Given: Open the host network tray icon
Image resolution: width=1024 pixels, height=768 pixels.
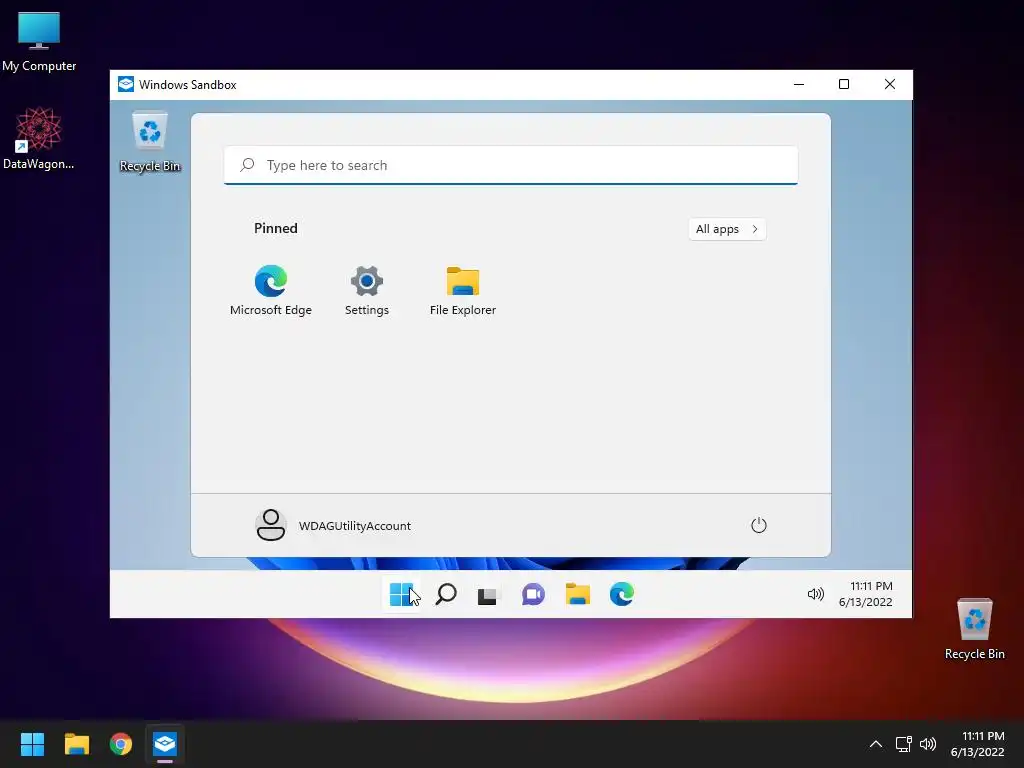Looking at the screenshot, I should (903, 744).
